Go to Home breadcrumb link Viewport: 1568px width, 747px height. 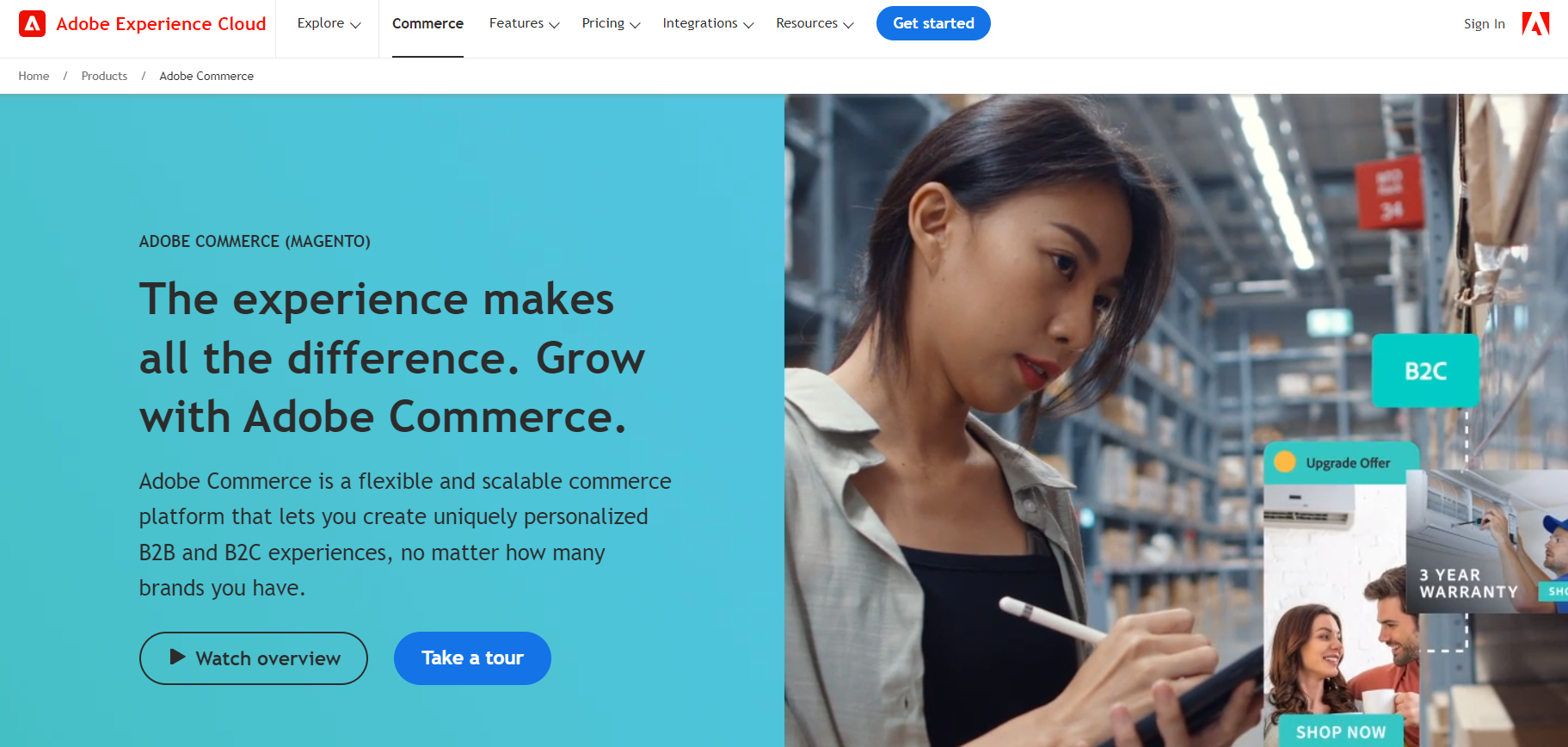[34, 76]
